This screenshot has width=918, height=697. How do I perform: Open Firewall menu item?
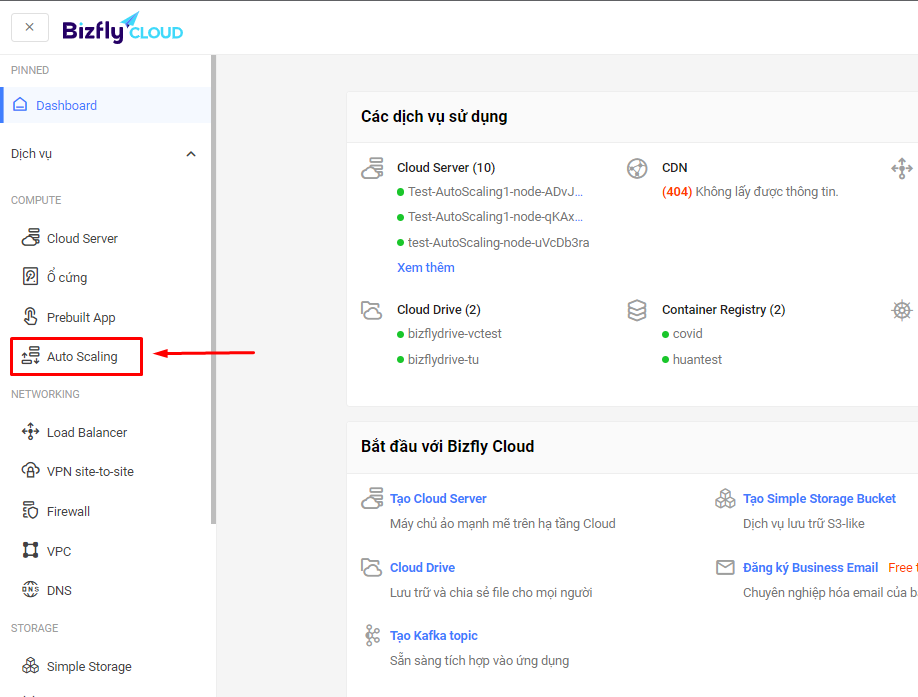pos(68,511)
